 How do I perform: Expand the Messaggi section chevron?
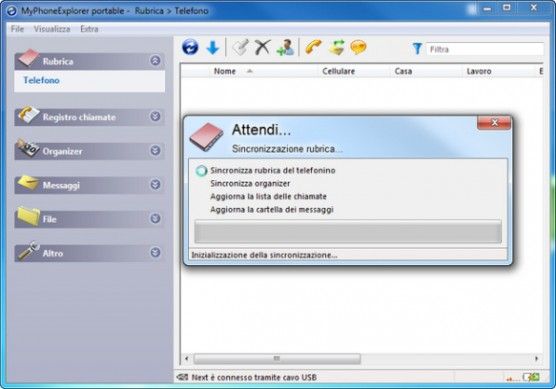[x=155, y=185]
